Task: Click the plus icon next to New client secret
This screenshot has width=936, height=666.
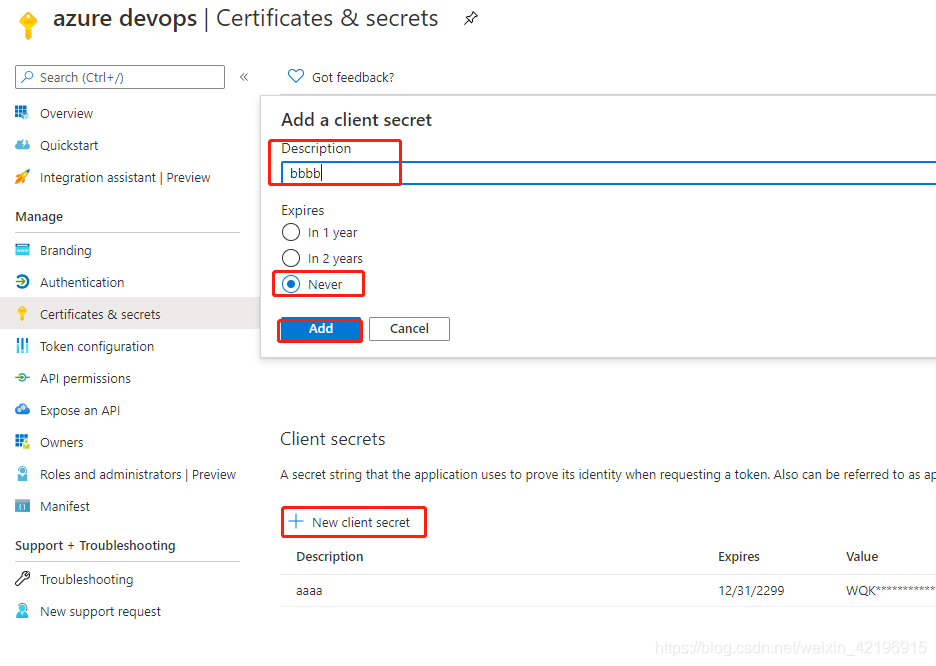Action: point(296,522)
